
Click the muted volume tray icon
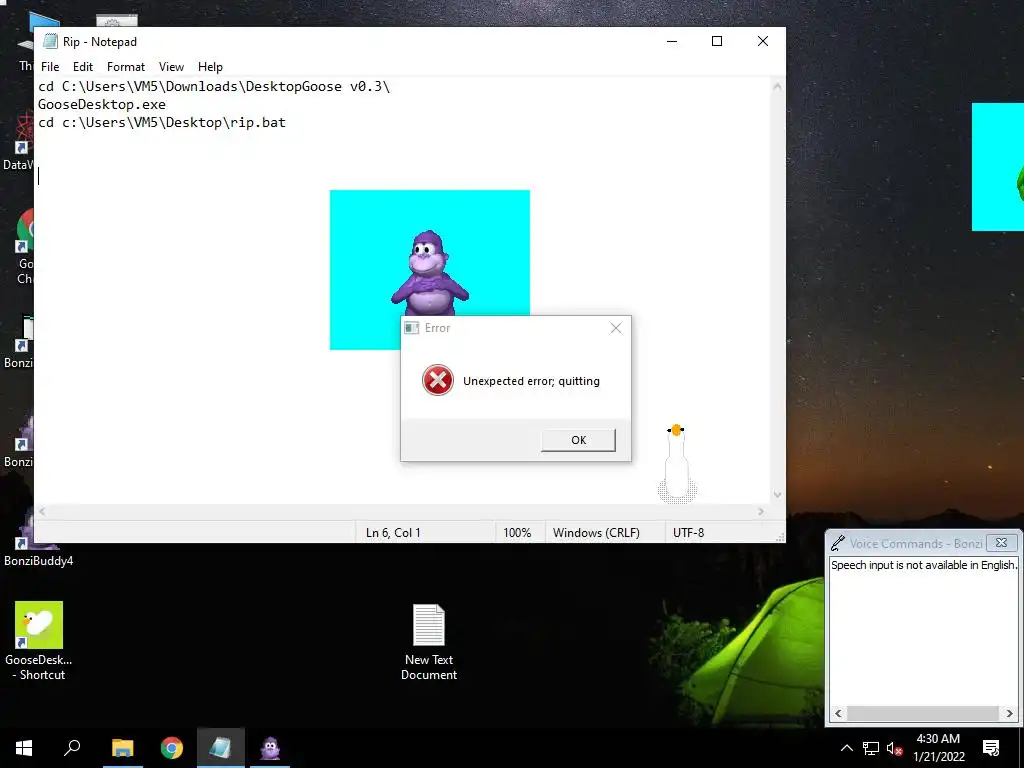pyautogui.click(x=894, y=748)
